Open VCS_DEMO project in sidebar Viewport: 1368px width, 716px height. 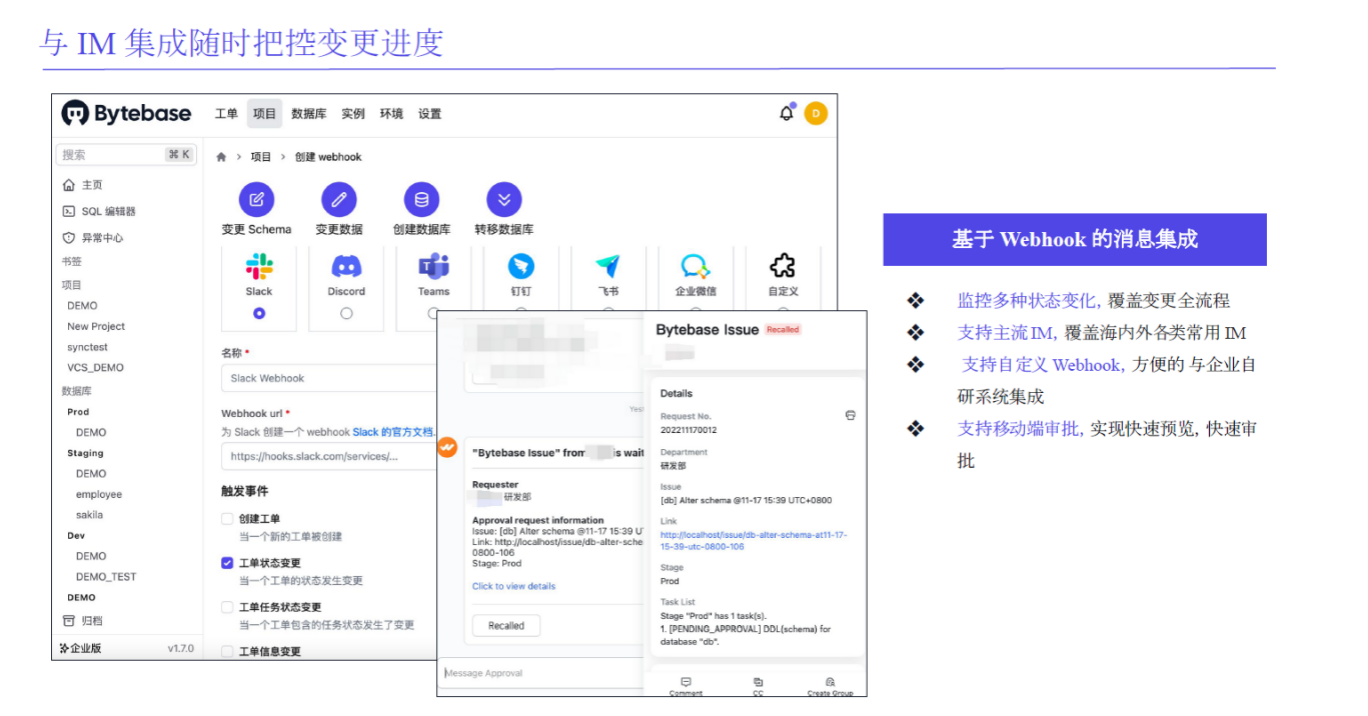click(96, 367)
